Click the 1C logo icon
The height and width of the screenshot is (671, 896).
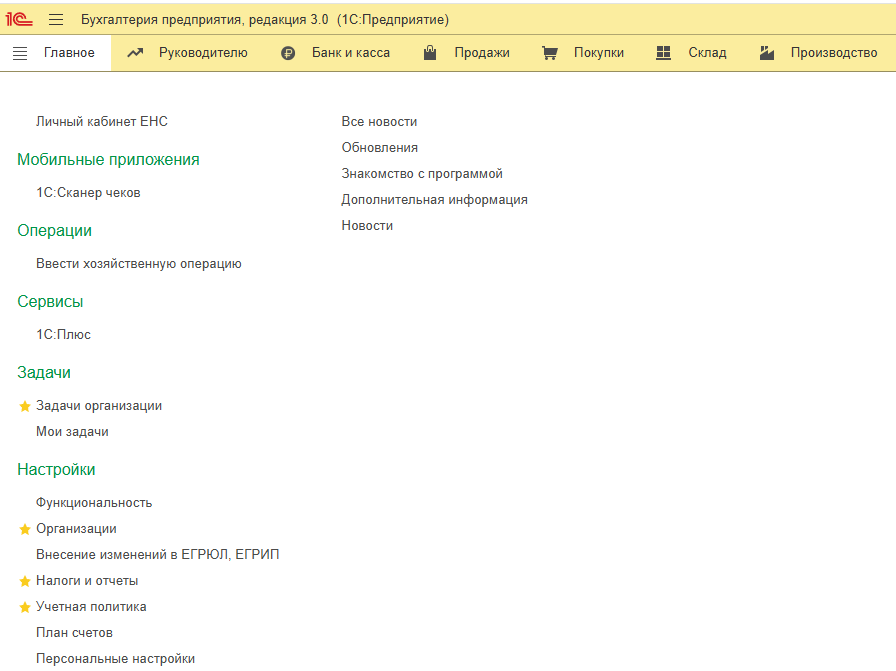point(19,19)
